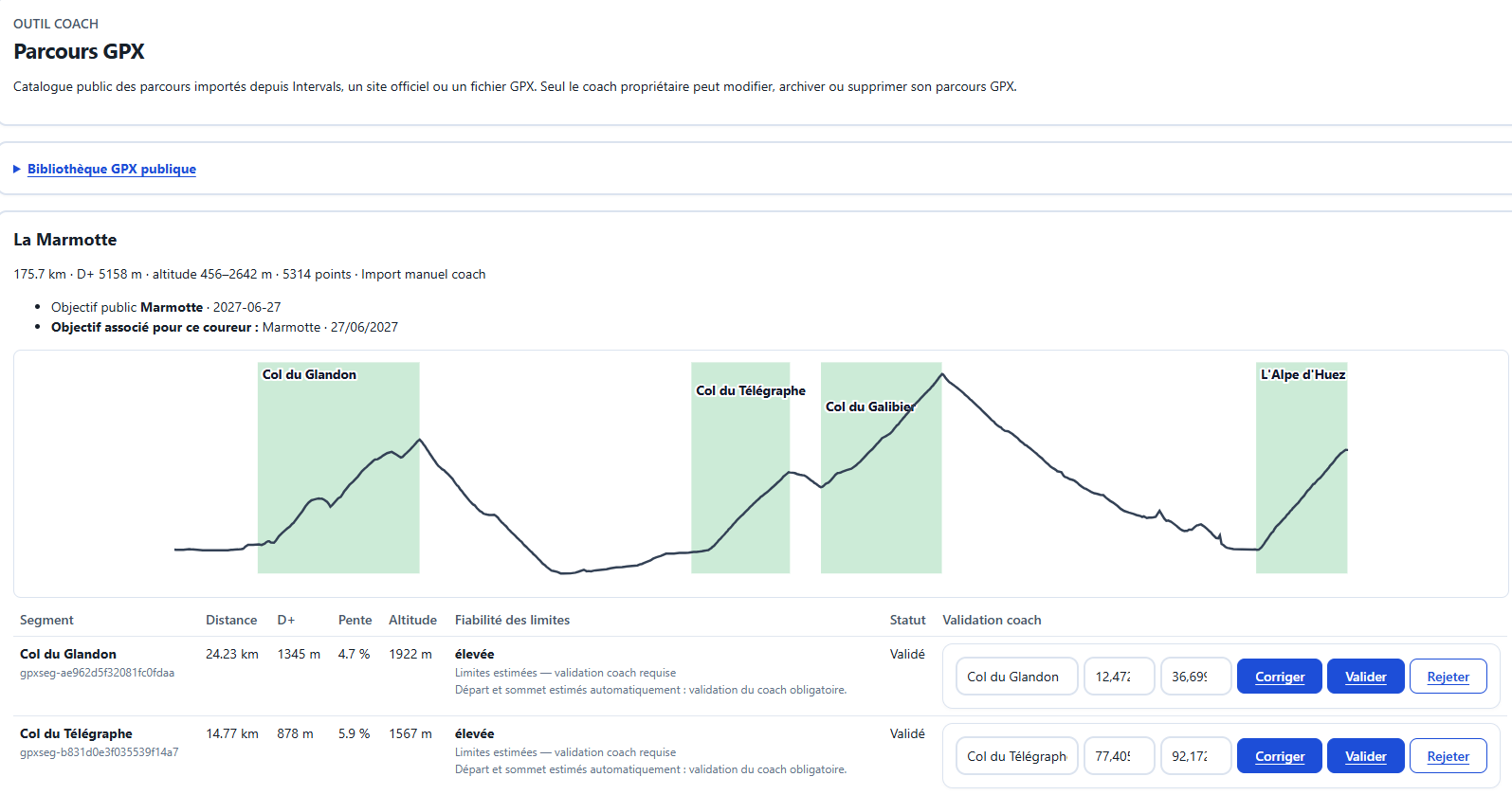This screenshot has width=1512, height=795.
Task: Click the Objectif public Marmotte list item
Action: point(166,307)
